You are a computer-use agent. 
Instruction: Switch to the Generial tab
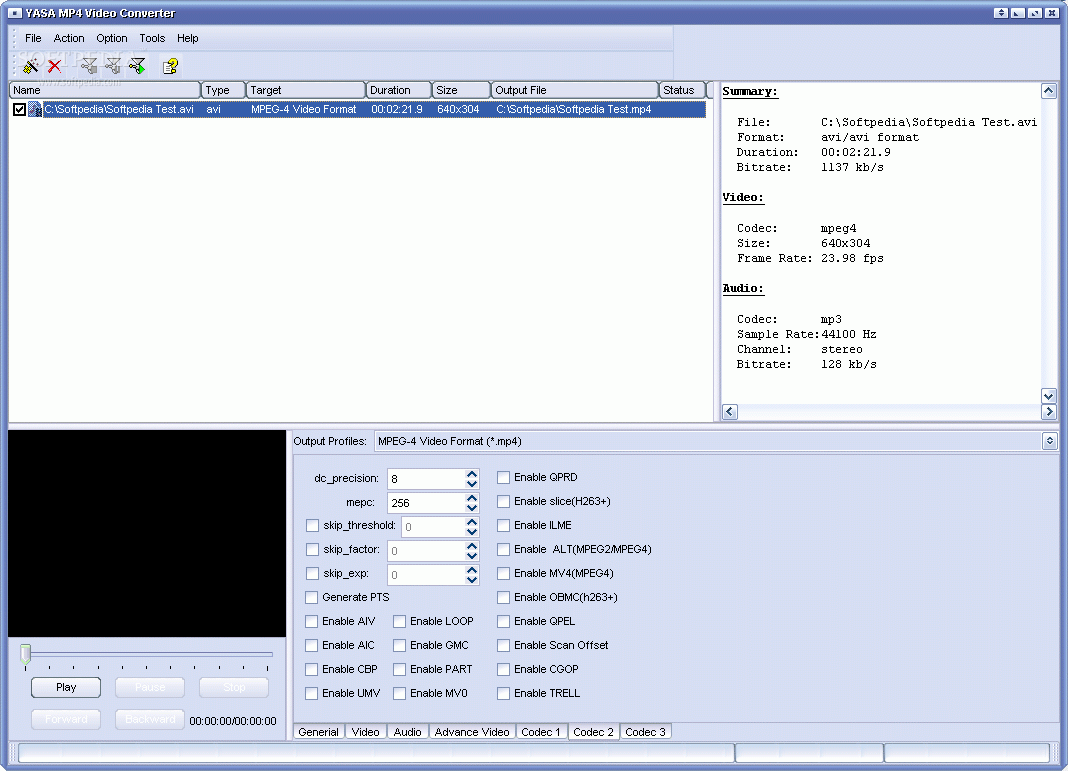click(x=318, y=731)
